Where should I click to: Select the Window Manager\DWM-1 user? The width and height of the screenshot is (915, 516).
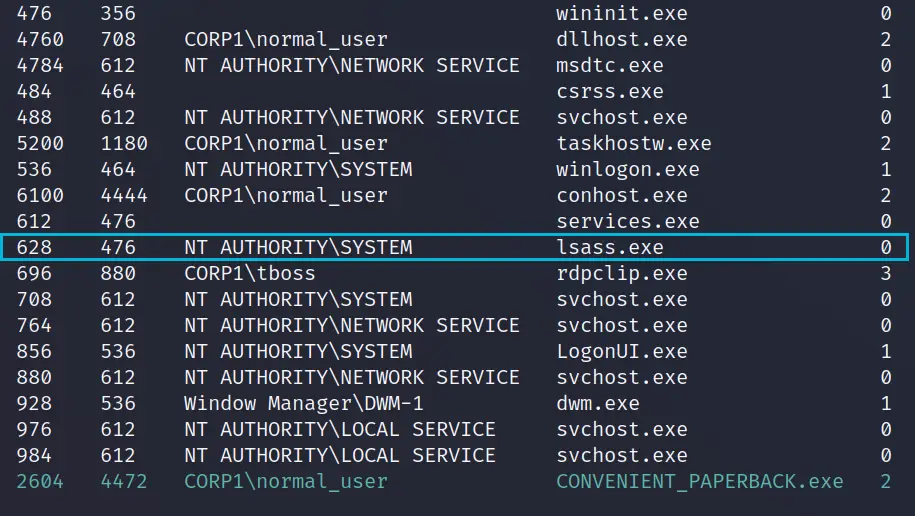pyautogui.click(x=303, y=403)
